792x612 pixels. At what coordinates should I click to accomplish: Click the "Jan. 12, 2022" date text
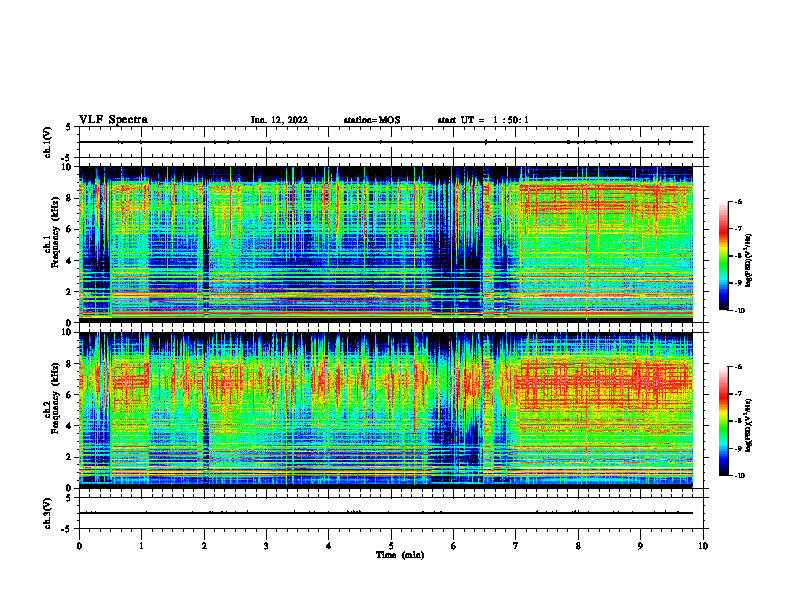[x=279, y=120]
